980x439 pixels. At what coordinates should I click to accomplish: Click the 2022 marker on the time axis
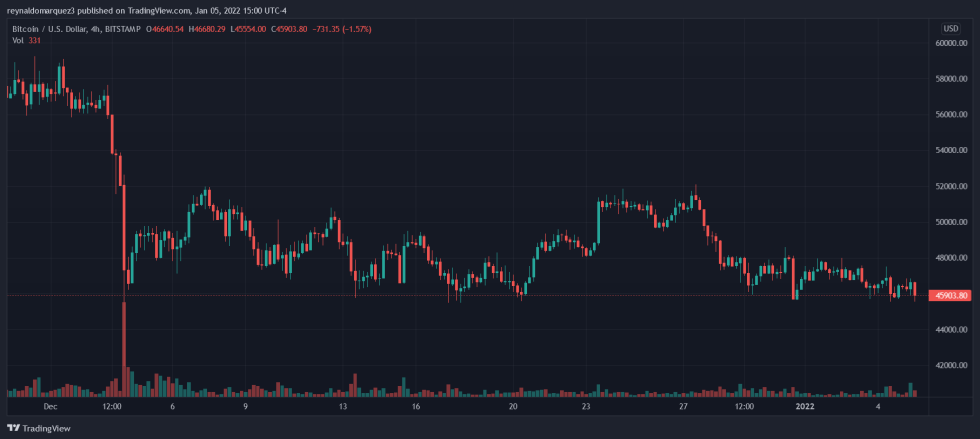click(x=804, y=407)
